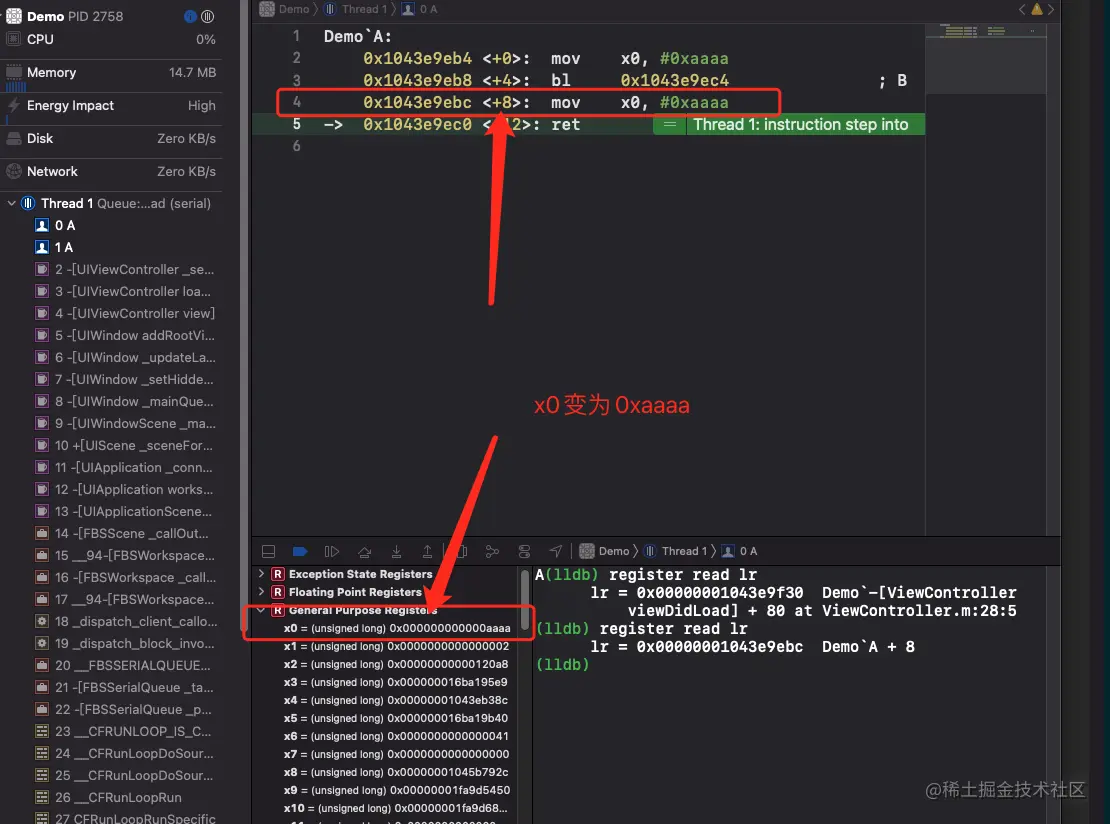The width and height of the screenshot is (1110, 824).
Task: Click Demo in editor top breadcrumb
Action: [x=285, y=9]
